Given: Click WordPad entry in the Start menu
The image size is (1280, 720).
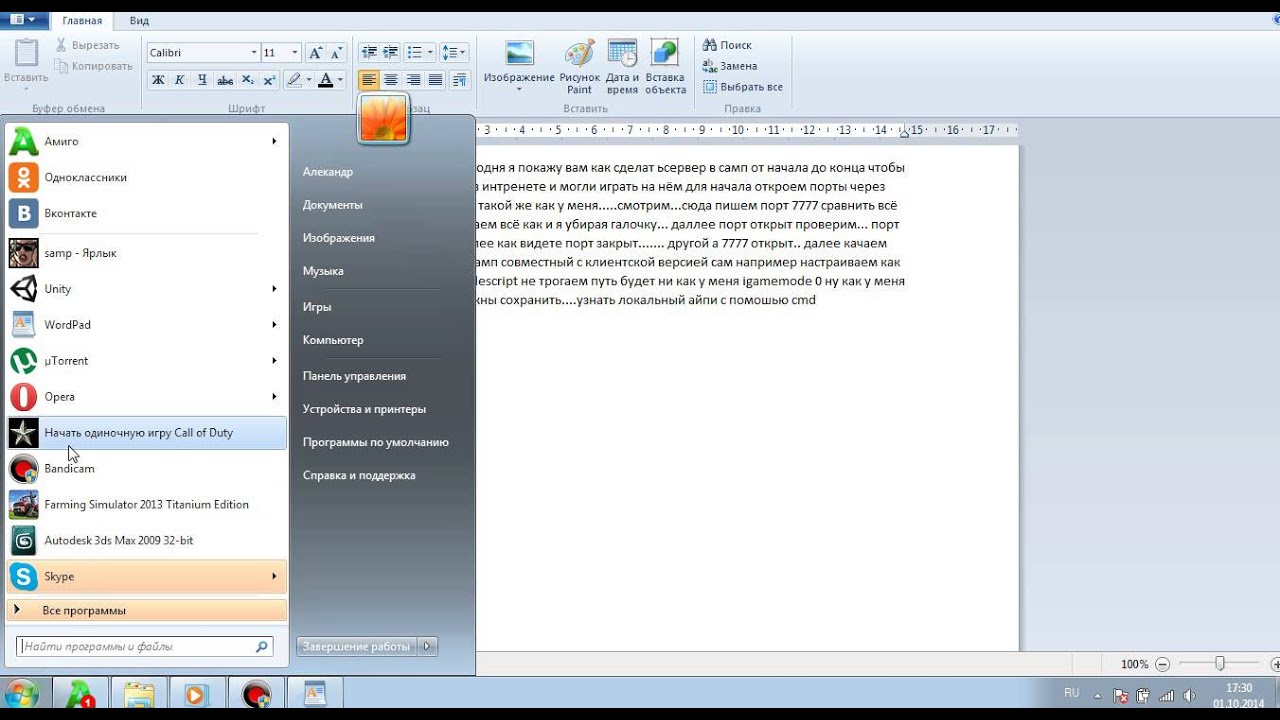Looking at the screenshot, I should point(147,325).
